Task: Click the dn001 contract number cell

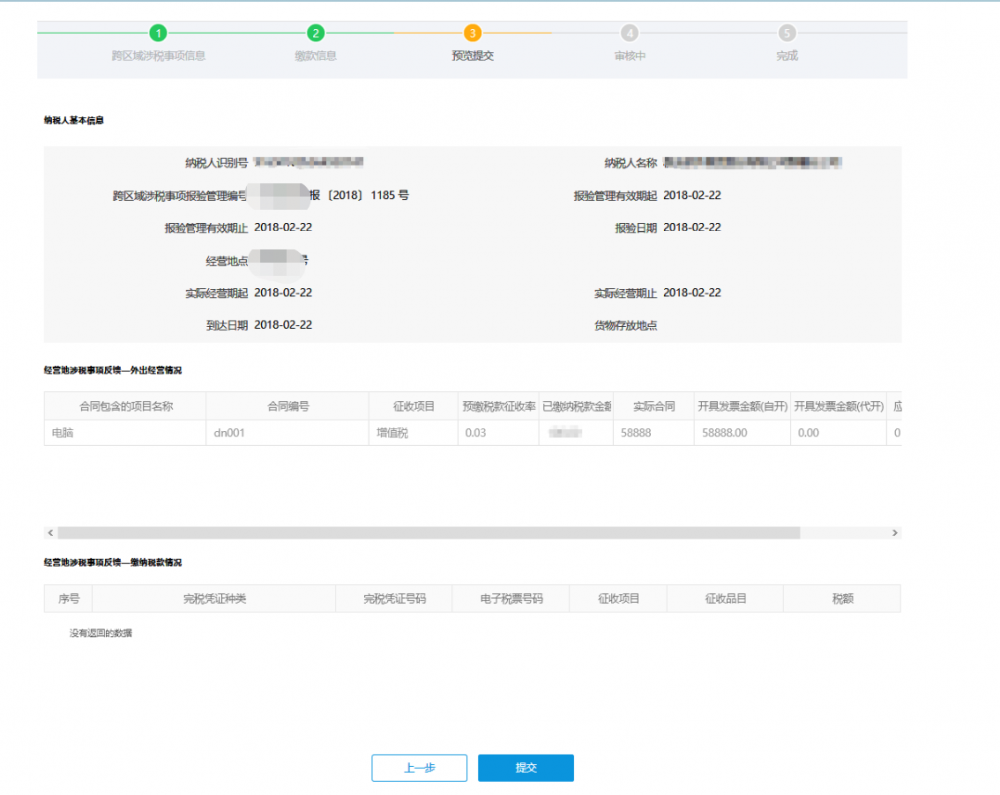Action: [229, 433]
